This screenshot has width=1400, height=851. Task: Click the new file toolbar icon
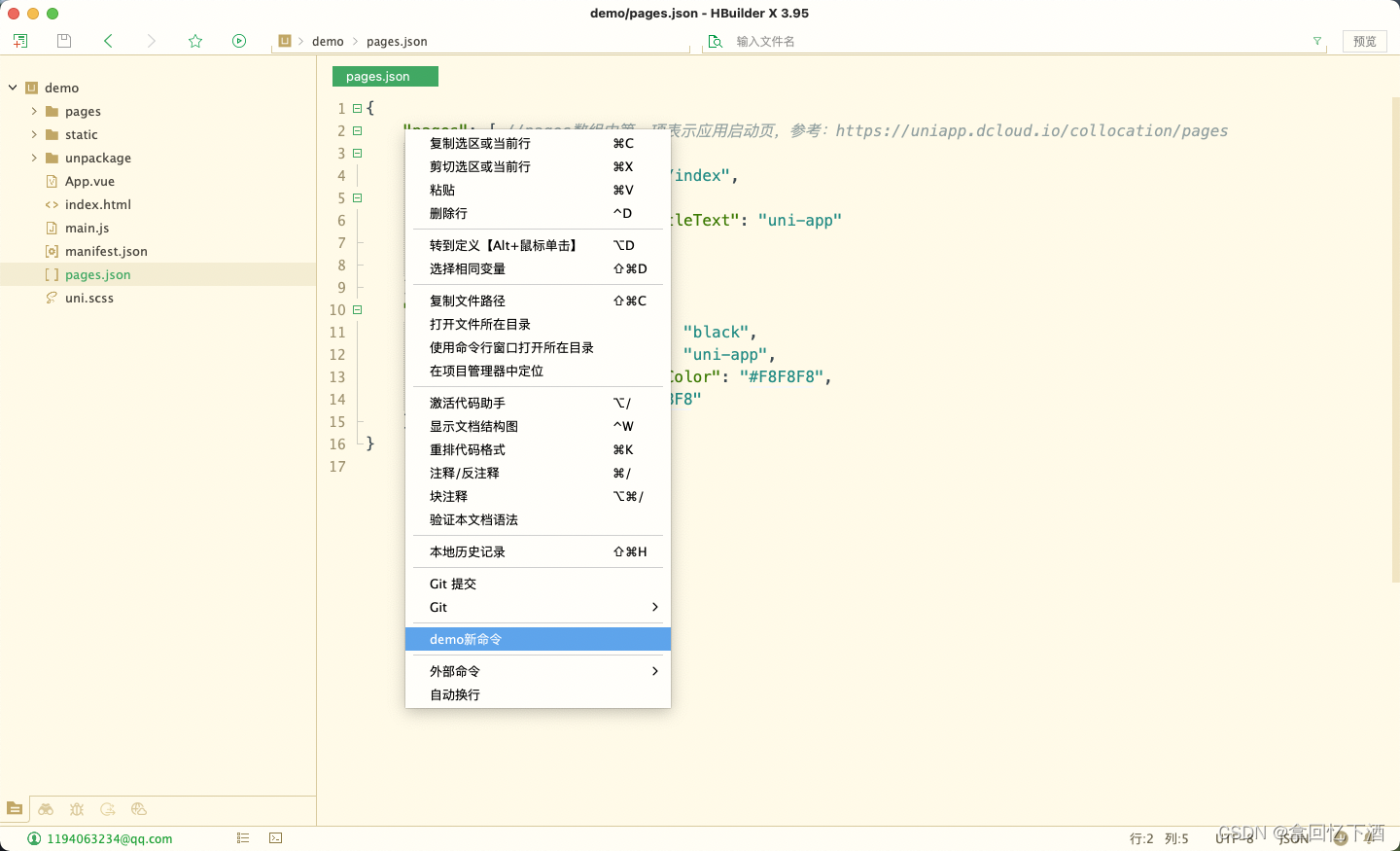point(20,41)
